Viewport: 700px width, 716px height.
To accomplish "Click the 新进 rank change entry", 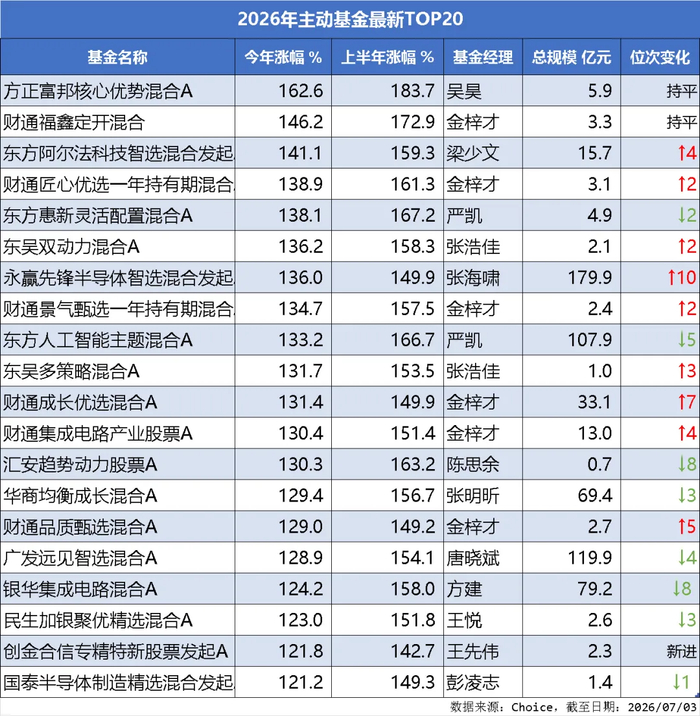I will pyautogui.click(x=681, y=652).
